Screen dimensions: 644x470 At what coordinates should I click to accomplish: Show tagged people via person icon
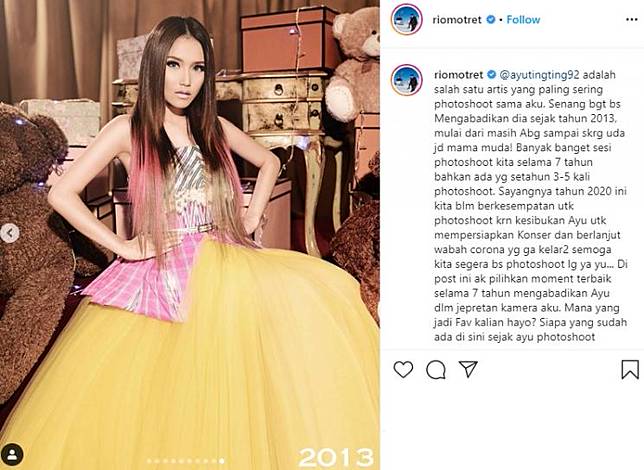coord(12,454)
